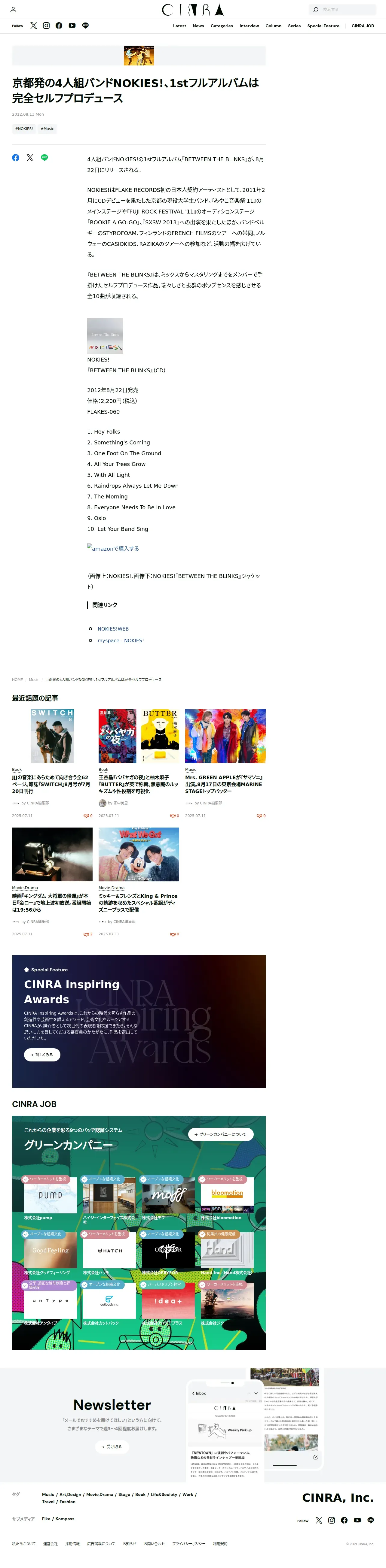Image resolution: width=386 pixels, height=1568 pixels.
Task: Open Music in the breadcrumb
Action: [x=34, y=679]
